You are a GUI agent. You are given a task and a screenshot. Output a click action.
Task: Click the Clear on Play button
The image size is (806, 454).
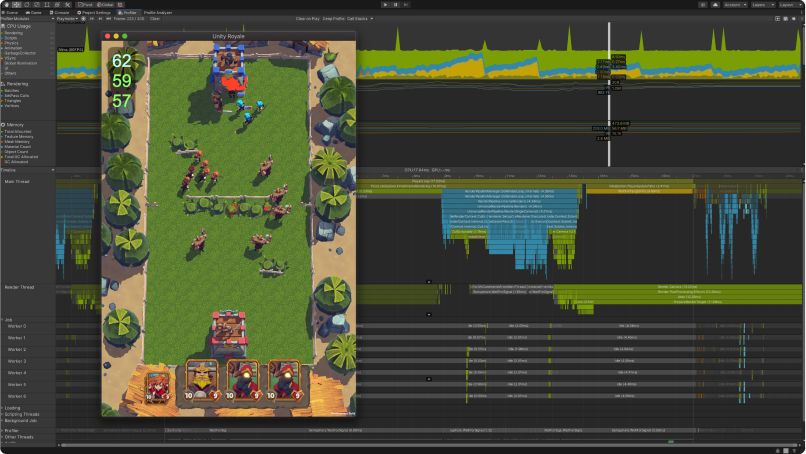click(309, 18)
